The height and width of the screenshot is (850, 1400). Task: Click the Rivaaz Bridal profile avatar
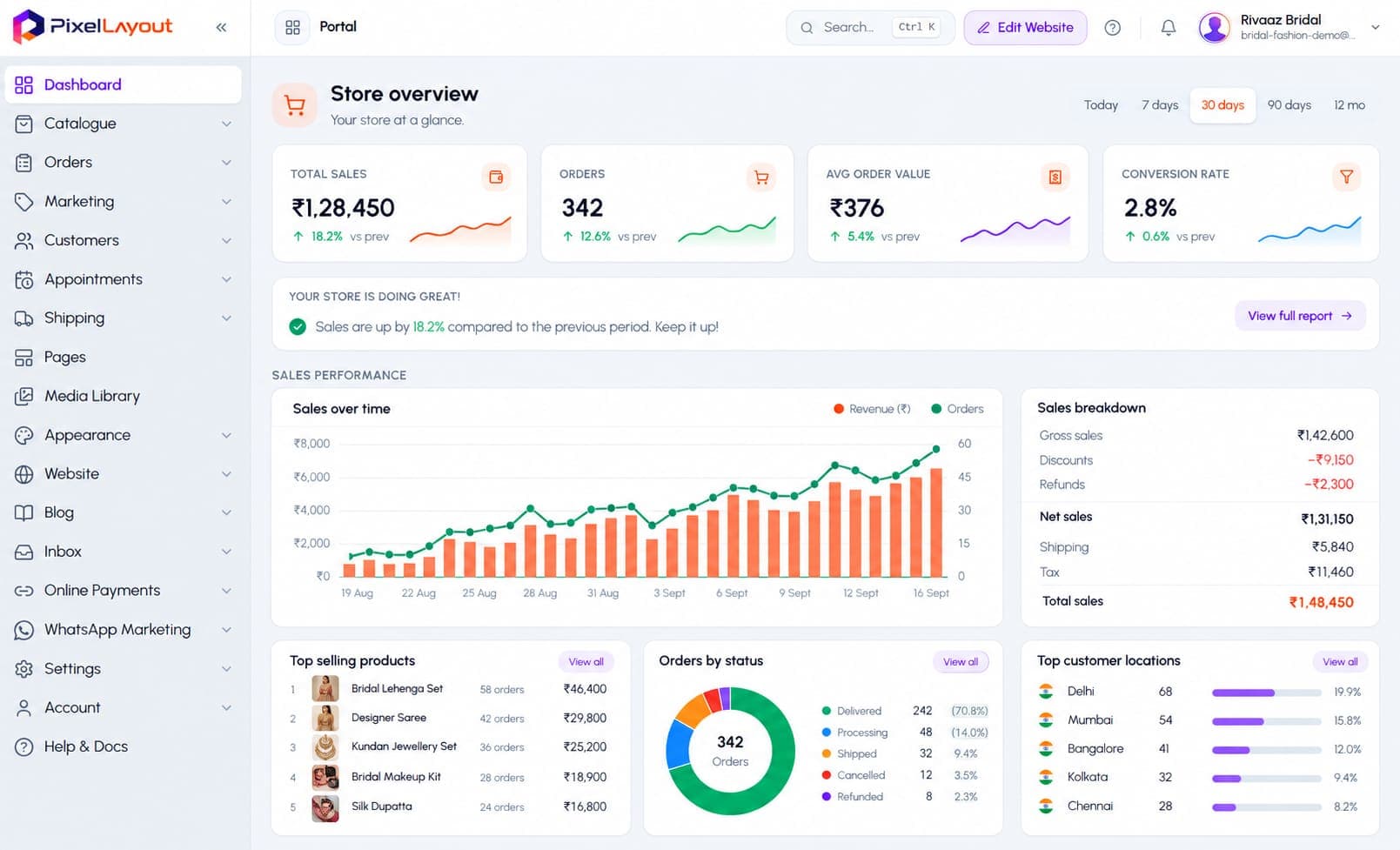tap(1214, 27)
